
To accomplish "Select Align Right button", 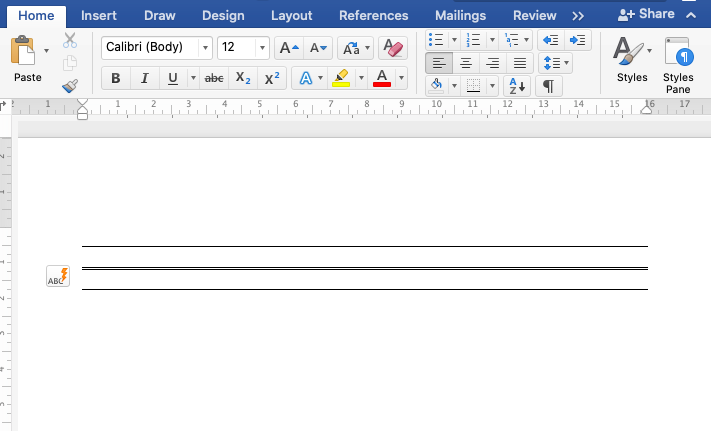I will tap(492, 63).
